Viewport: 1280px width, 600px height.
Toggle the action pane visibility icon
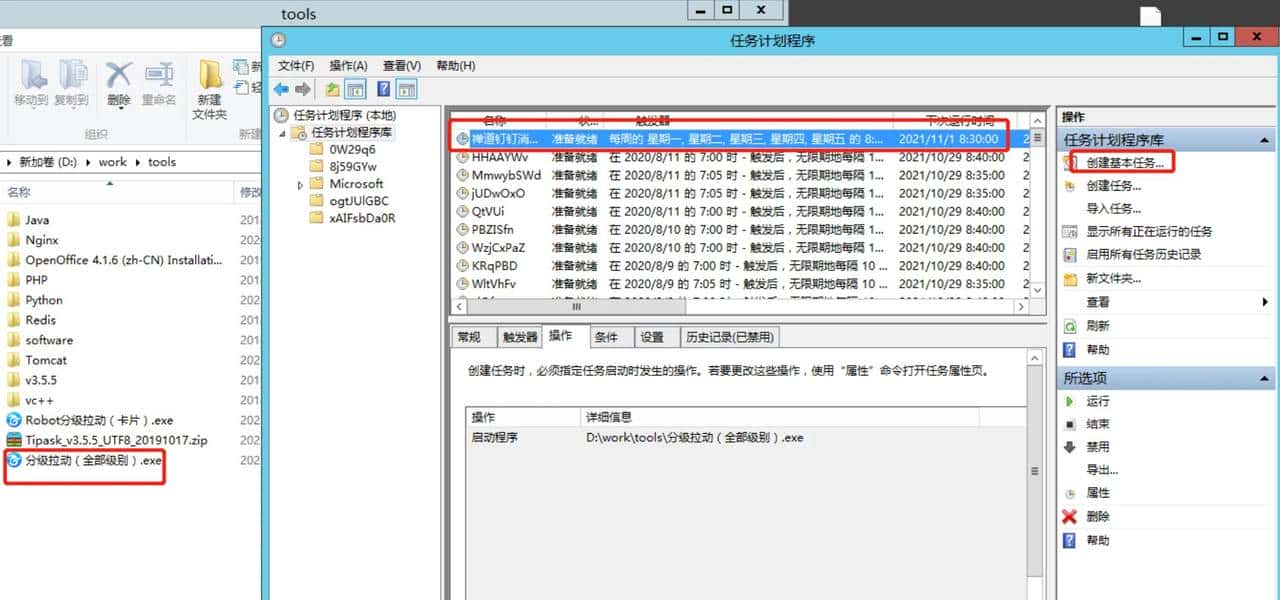(x=406, y=88)
